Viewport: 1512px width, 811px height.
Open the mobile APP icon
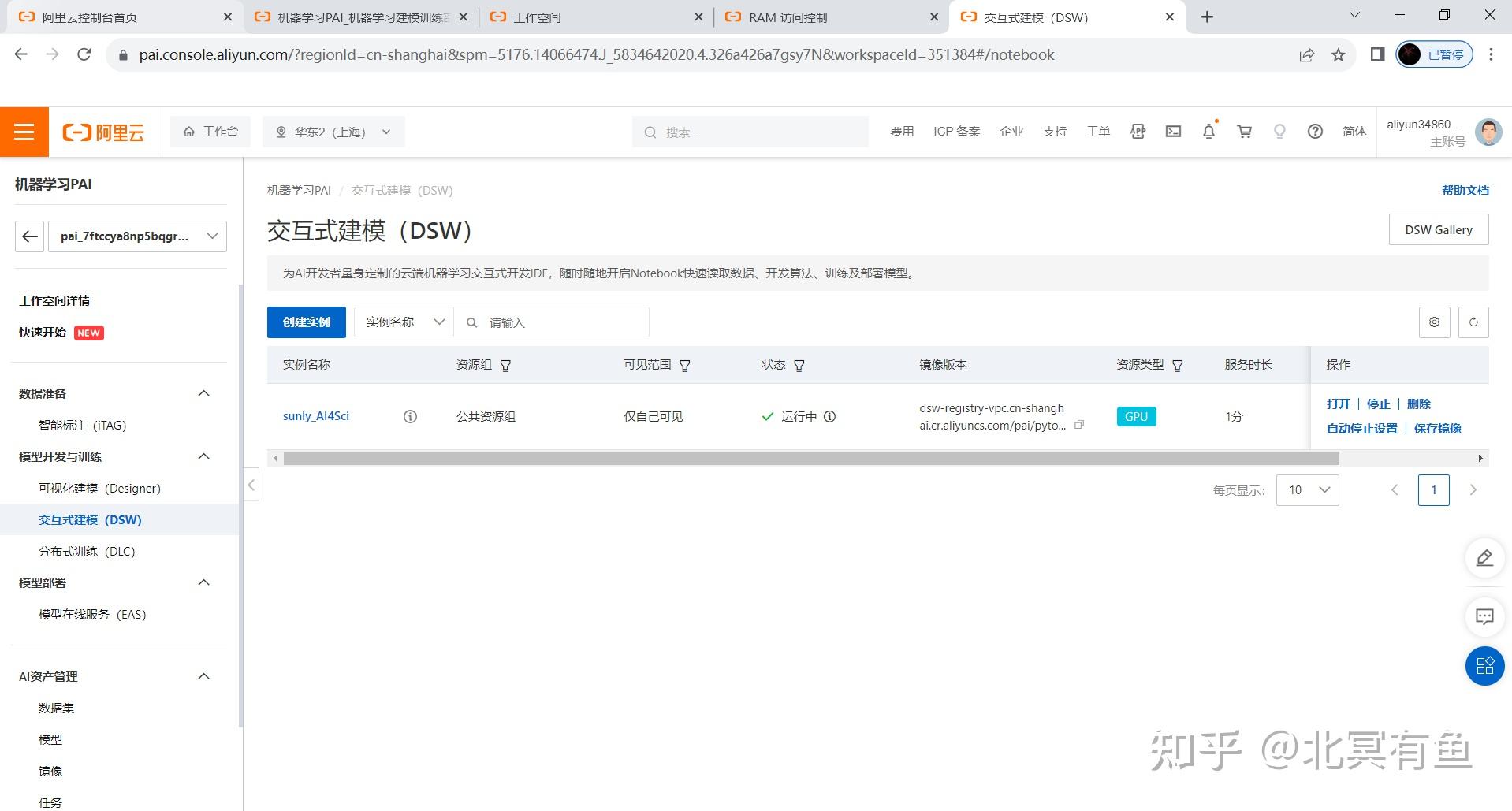[1138, 131]
